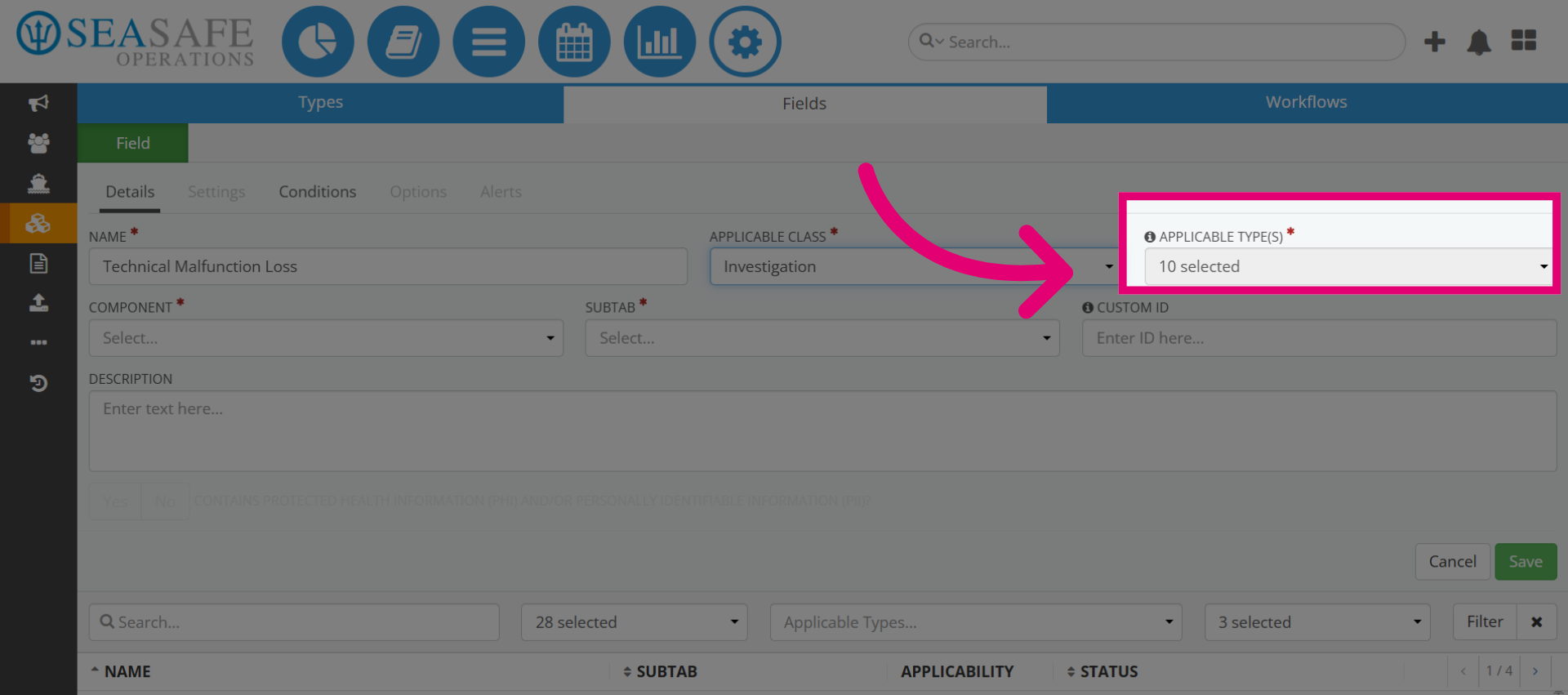Open the users group sidebar icon
Screen dimensions: 1568x695
[38, 143]
